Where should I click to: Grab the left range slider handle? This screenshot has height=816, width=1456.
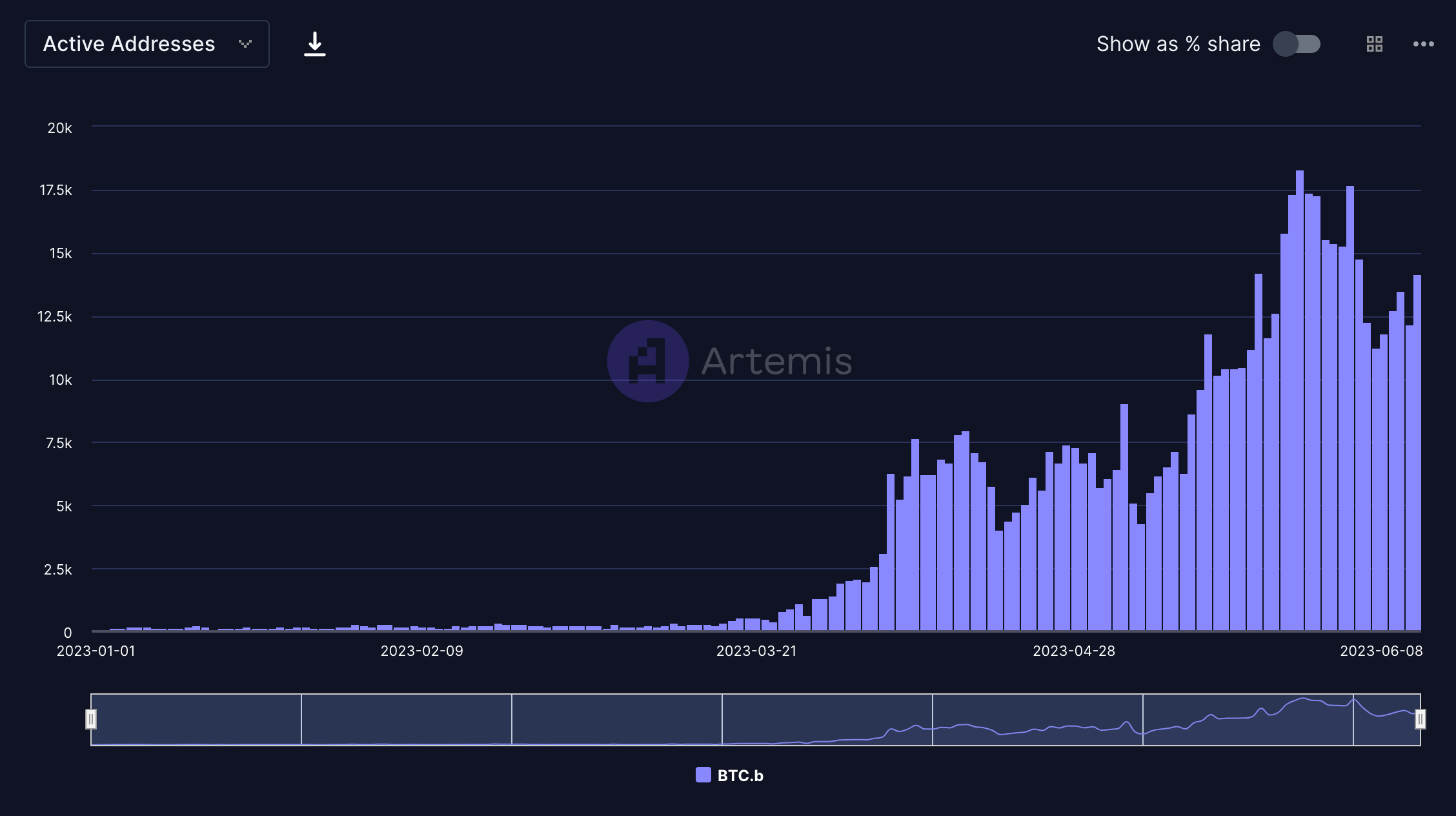[91, 719]
